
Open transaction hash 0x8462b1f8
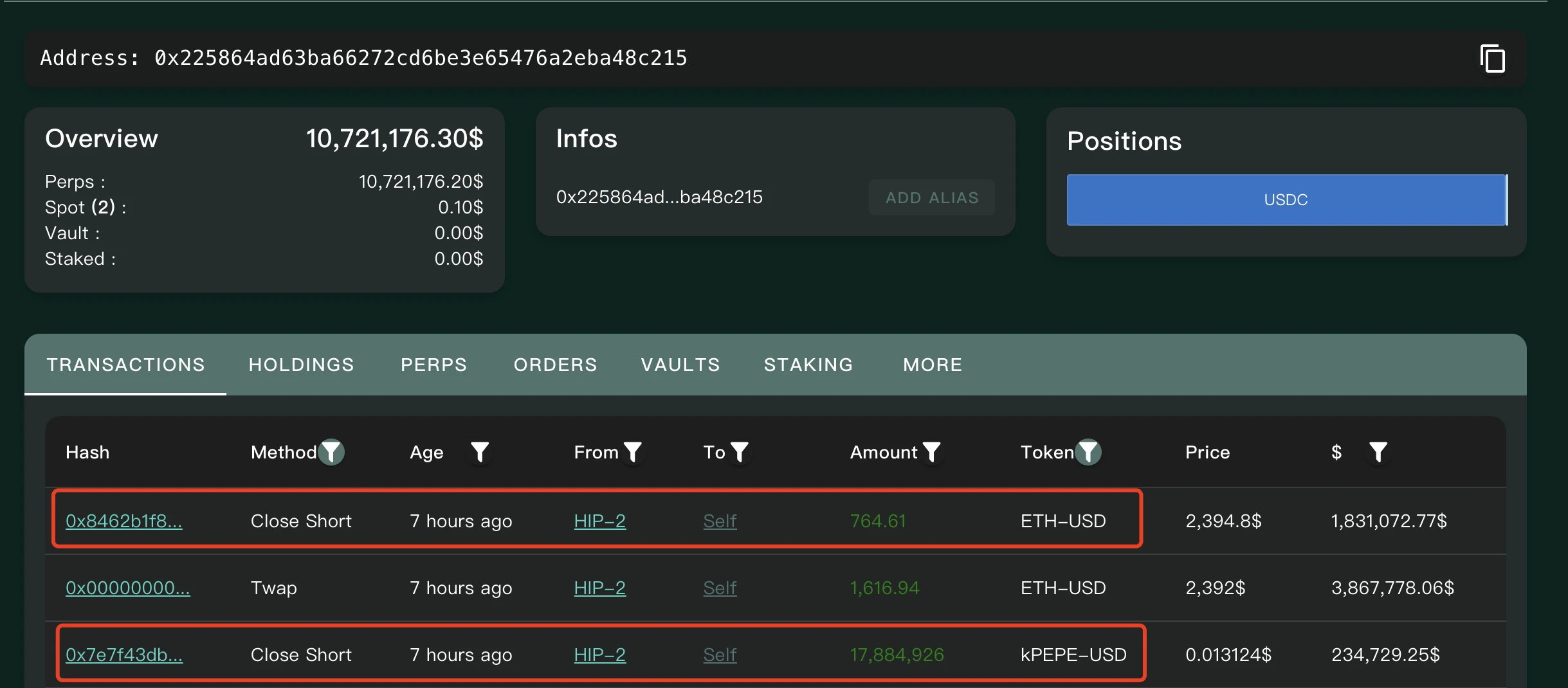(123, 521)
